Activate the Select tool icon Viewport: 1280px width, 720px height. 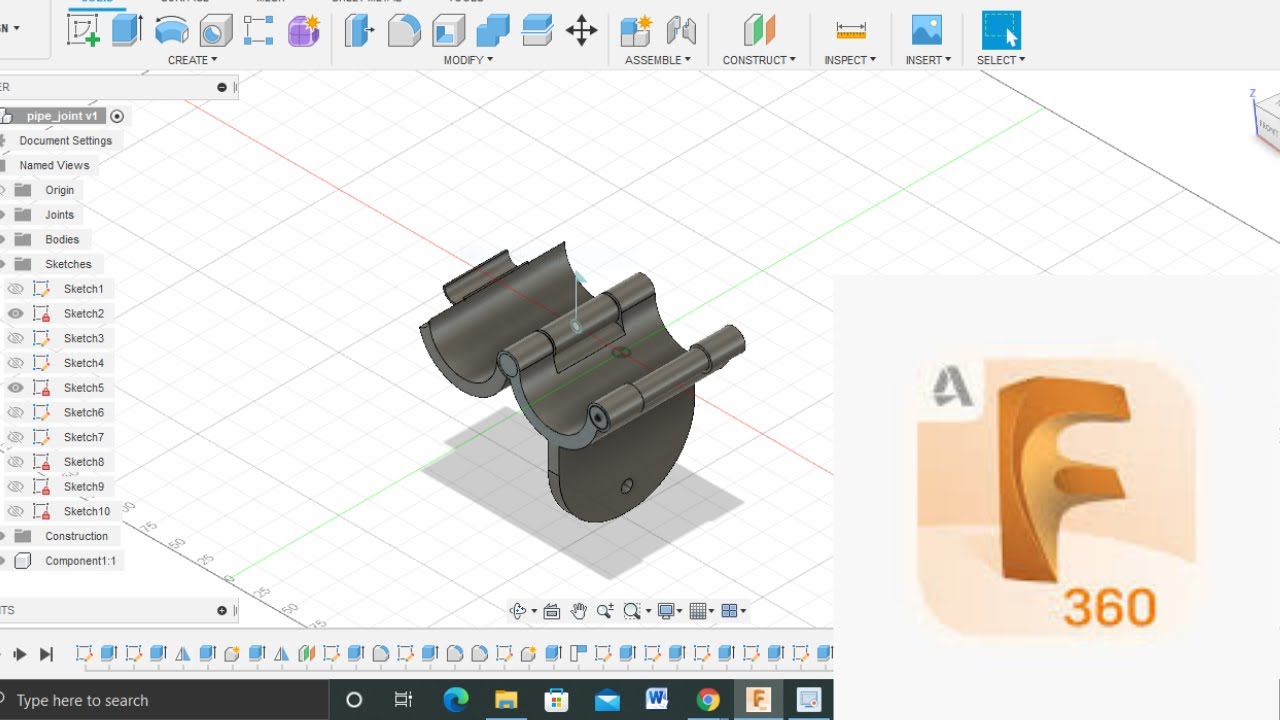[1001, 30]
